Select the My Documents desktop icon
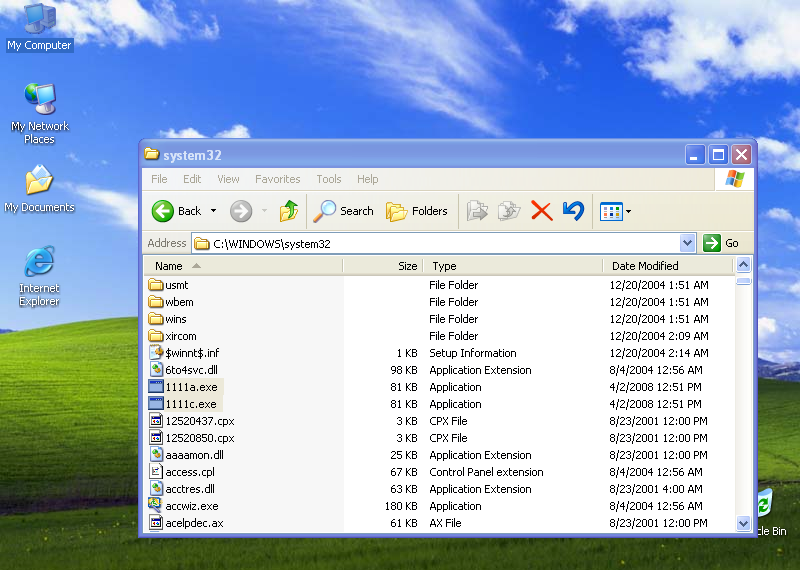This screenshot has height=570, width=800. 39,188
